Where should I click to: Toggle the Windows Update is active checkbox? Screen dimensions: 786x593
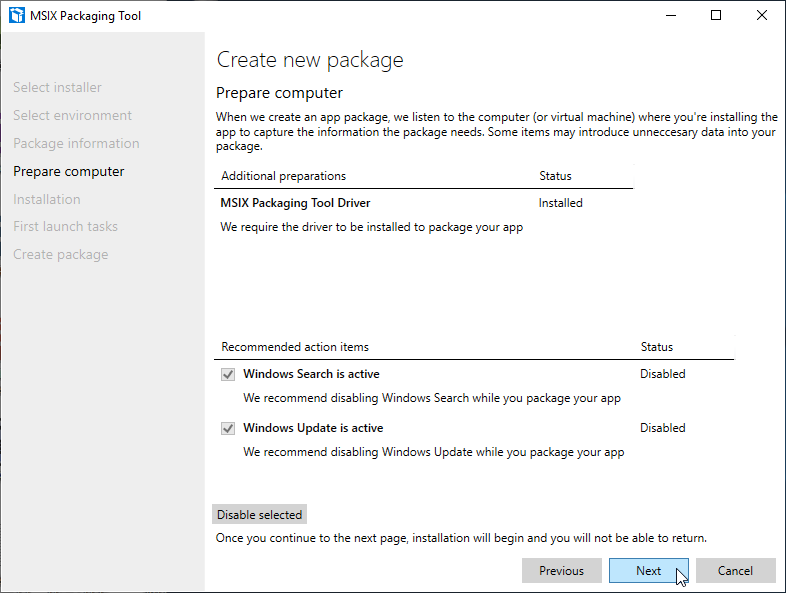coord(227,428)
